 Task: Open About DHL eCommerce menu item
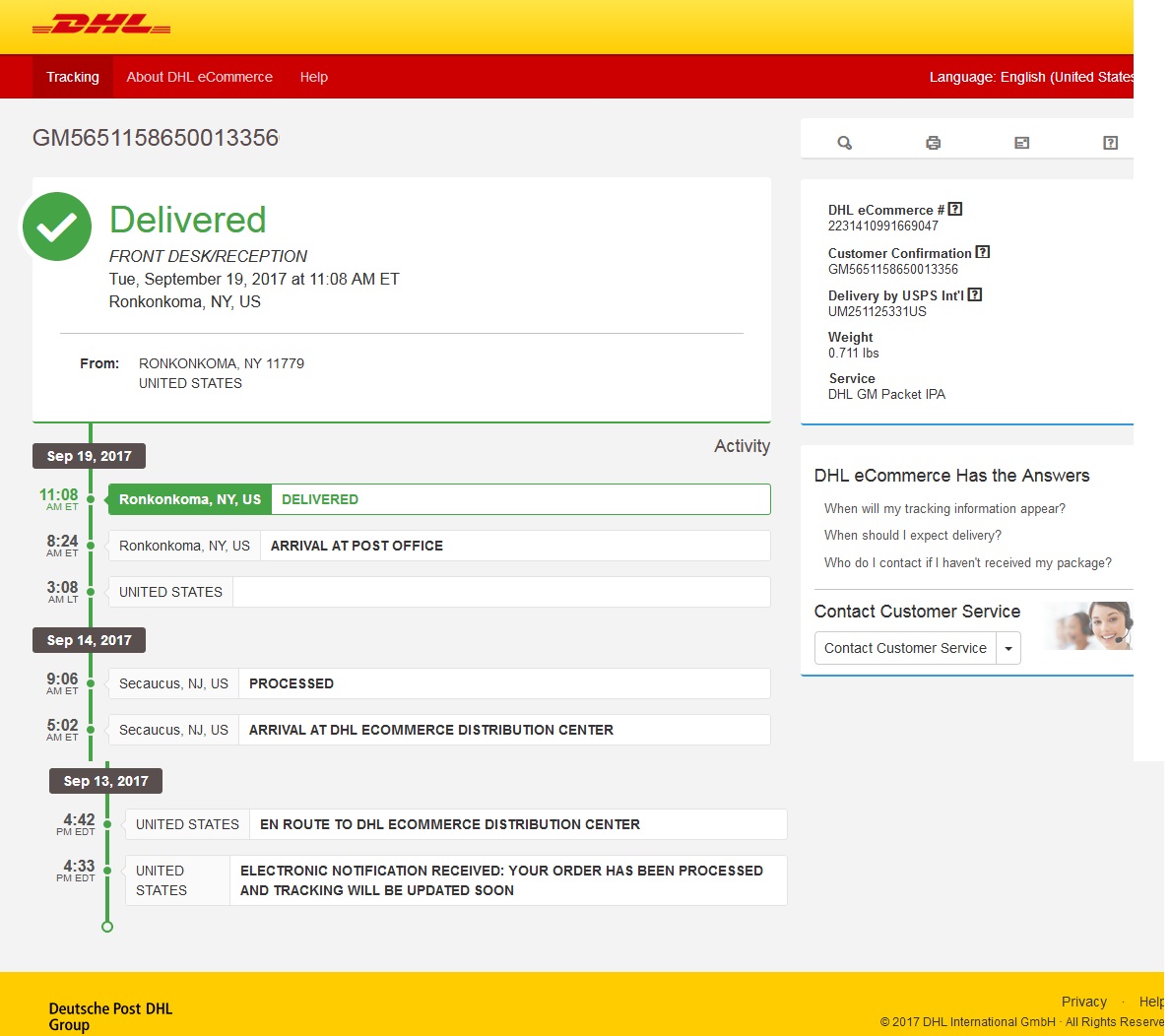coord(200,77)
